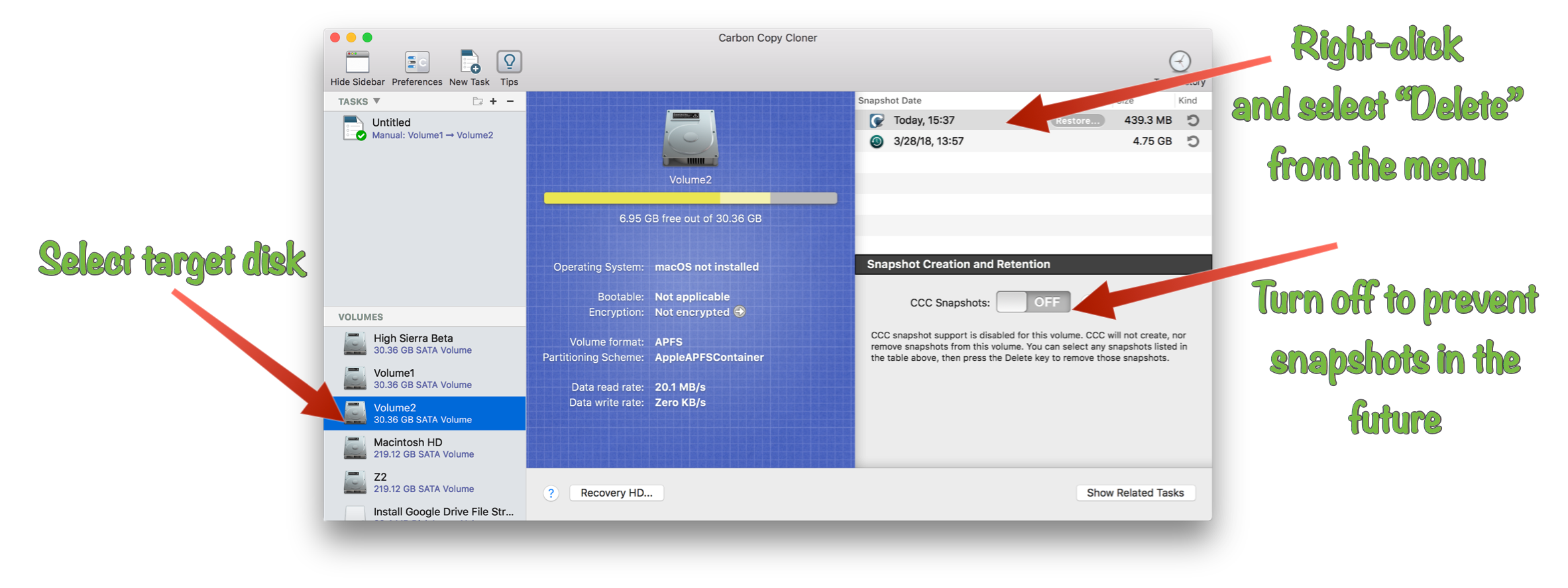Click the 439.3 MB size value
1568x588 pixels.
click(1148, 121)
